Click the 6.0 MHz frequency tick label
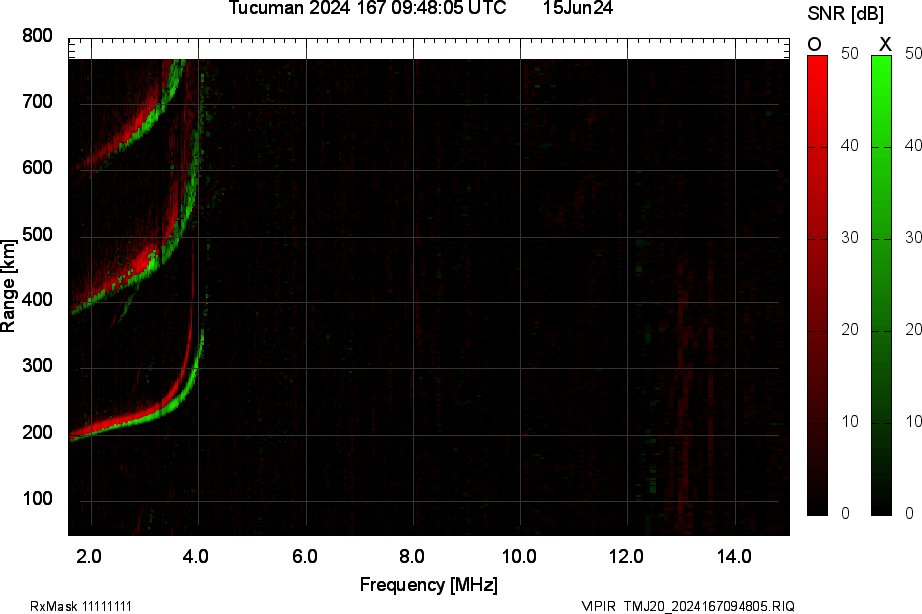 click(305, 556)
